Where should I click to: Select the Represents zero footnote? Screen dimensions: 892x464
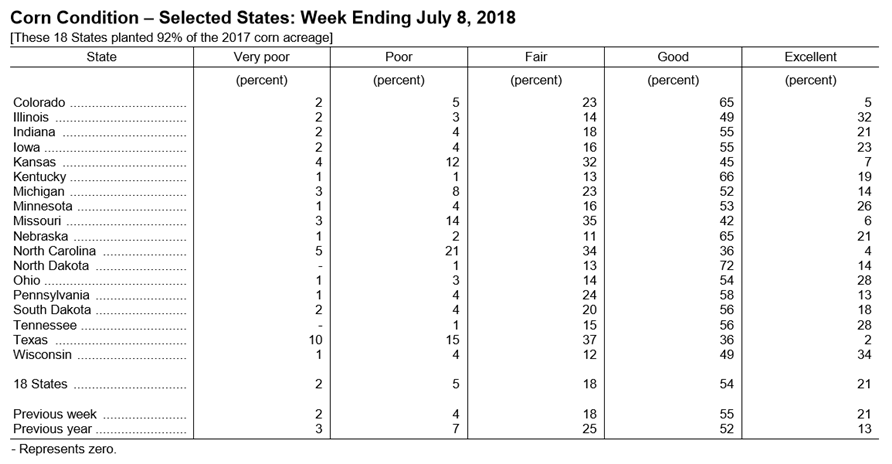(64, 449)
